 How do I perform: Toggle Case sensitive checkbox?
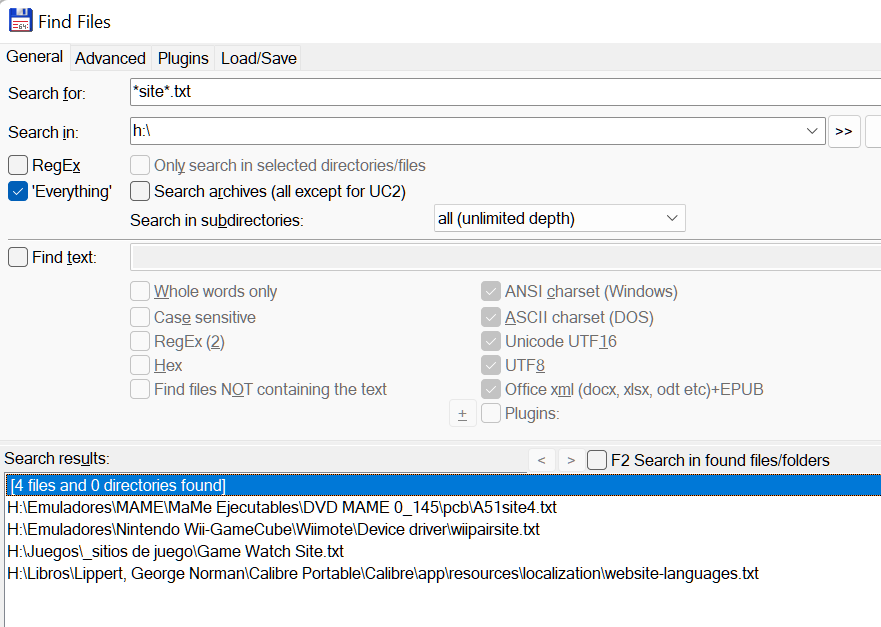tap(140, 317)
